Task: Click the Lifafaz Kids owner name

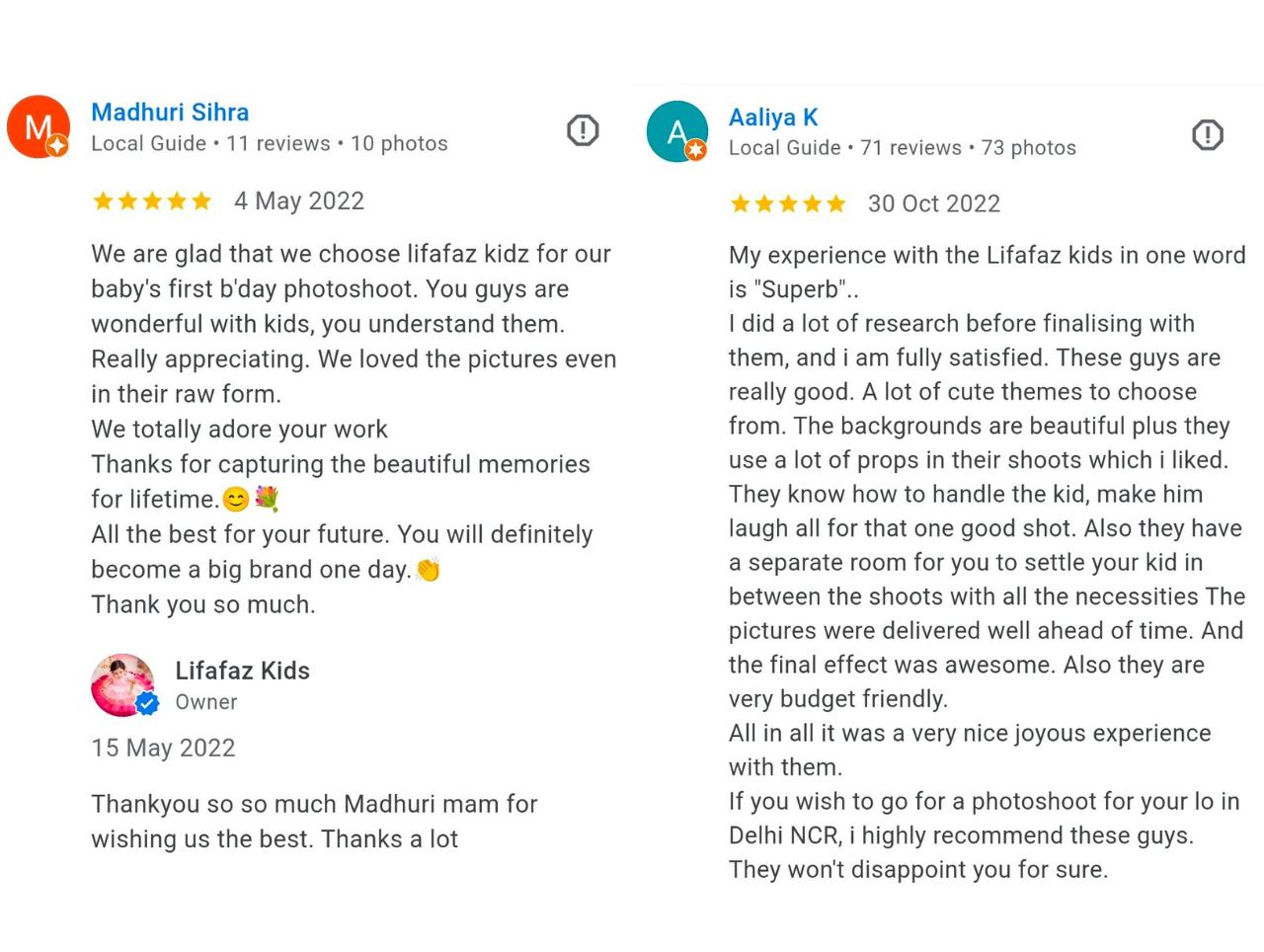Action: (x=242, y=671)
